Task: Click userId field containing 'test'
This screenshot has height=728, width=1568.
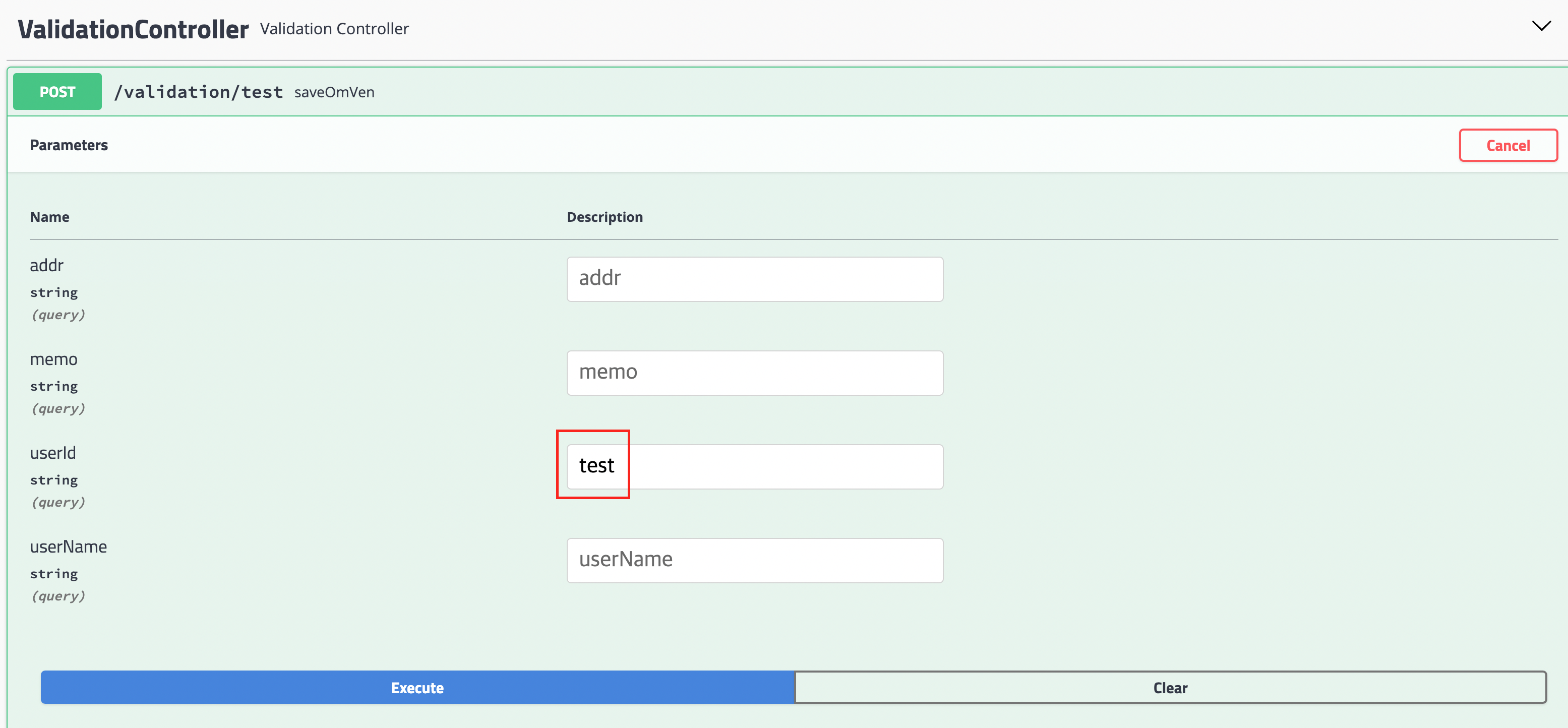Action: 754,466
